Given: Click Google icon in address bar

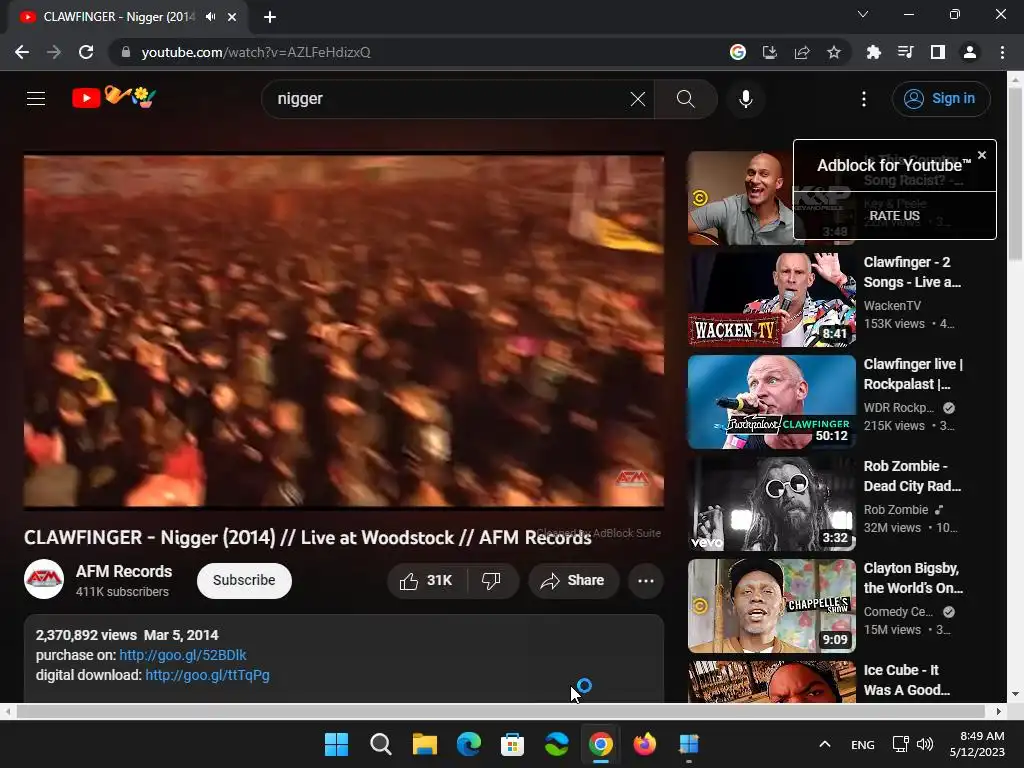Looking at the screenshot, I should tap(738, 52).
